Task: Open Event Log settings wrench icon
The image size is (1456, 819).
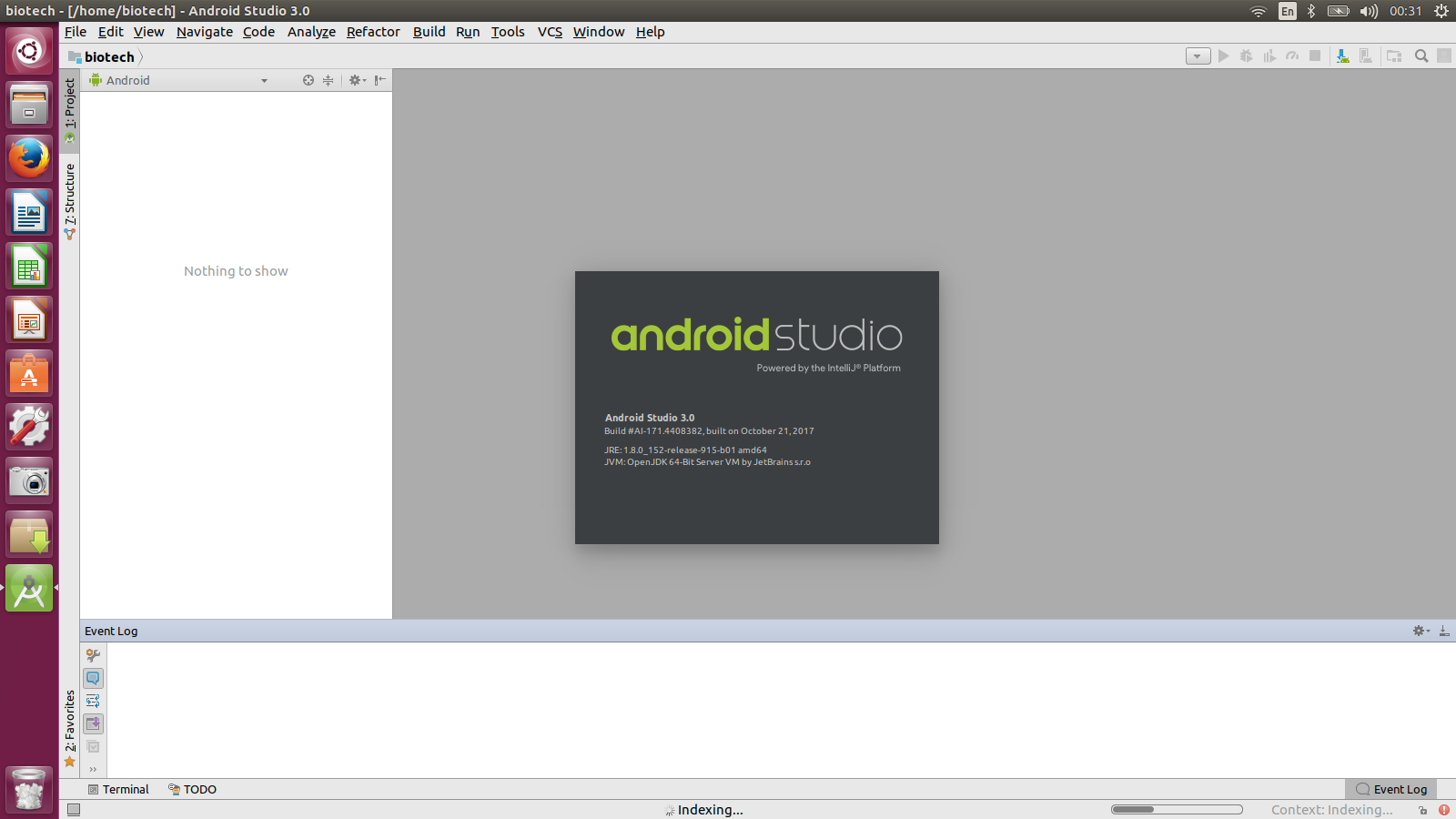Action: [x=93, y=655]
